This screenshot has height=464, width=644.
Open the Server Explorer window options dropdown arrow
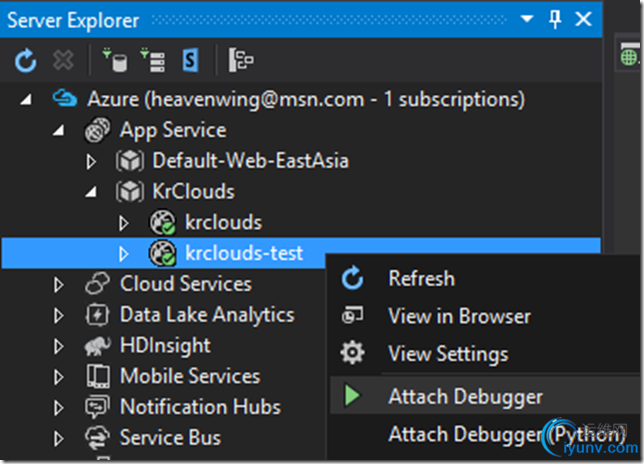pyautogui.click(x=527, y=18)
